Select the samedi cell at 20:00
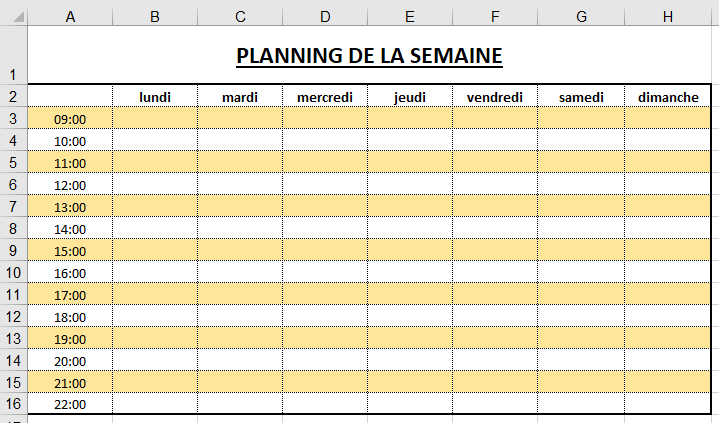The width and height of the screenshot is (719, 423). coord(581,361)
